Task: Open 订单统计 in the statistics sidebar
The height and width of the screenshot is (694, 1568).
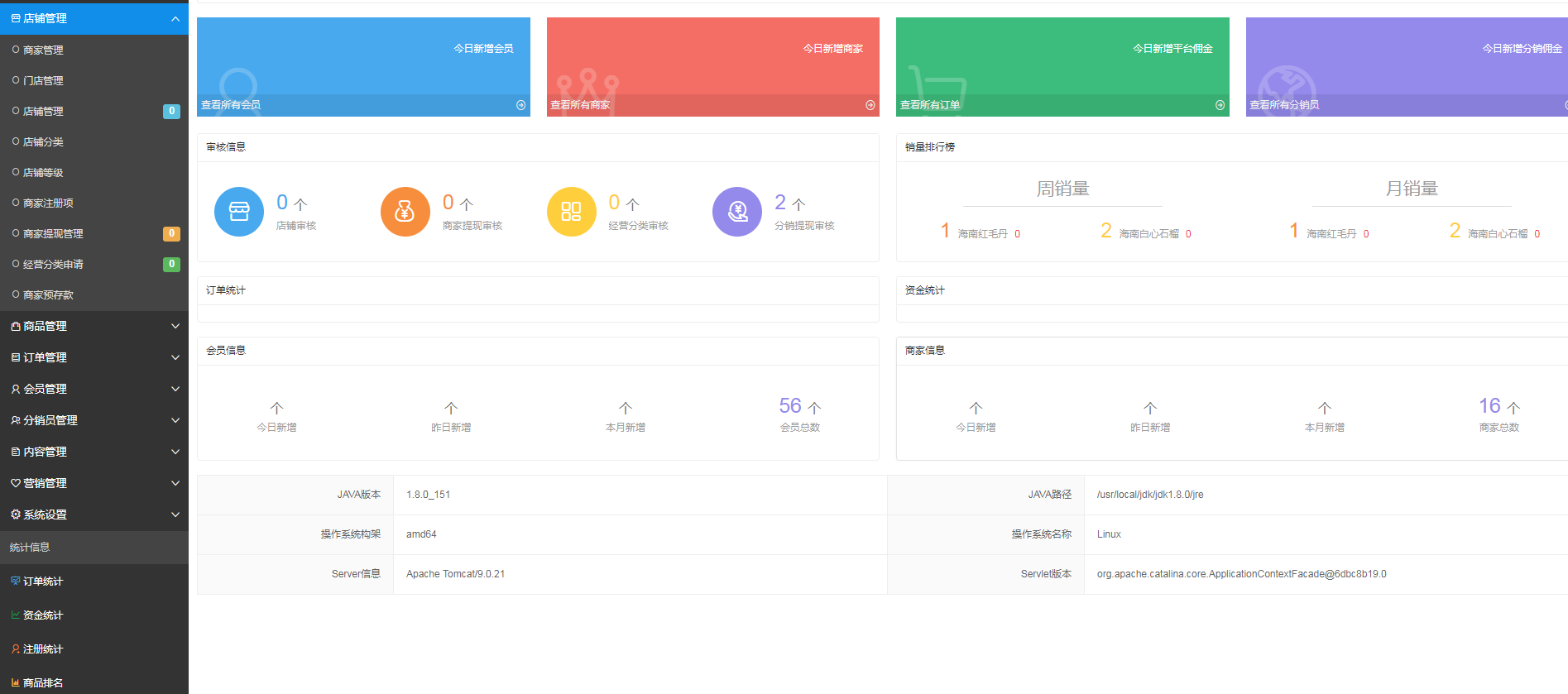Action: click(43, 582)
